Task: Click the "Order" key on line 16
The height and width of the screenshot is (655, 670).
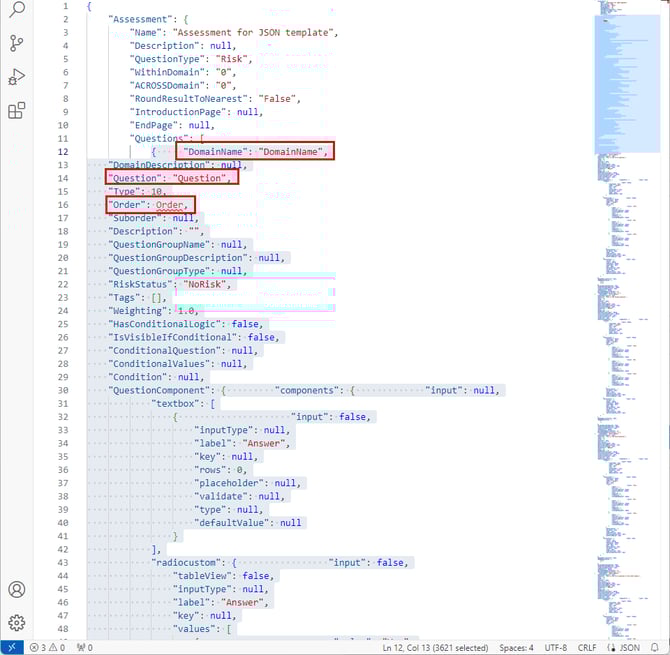Action: [130, 204]
